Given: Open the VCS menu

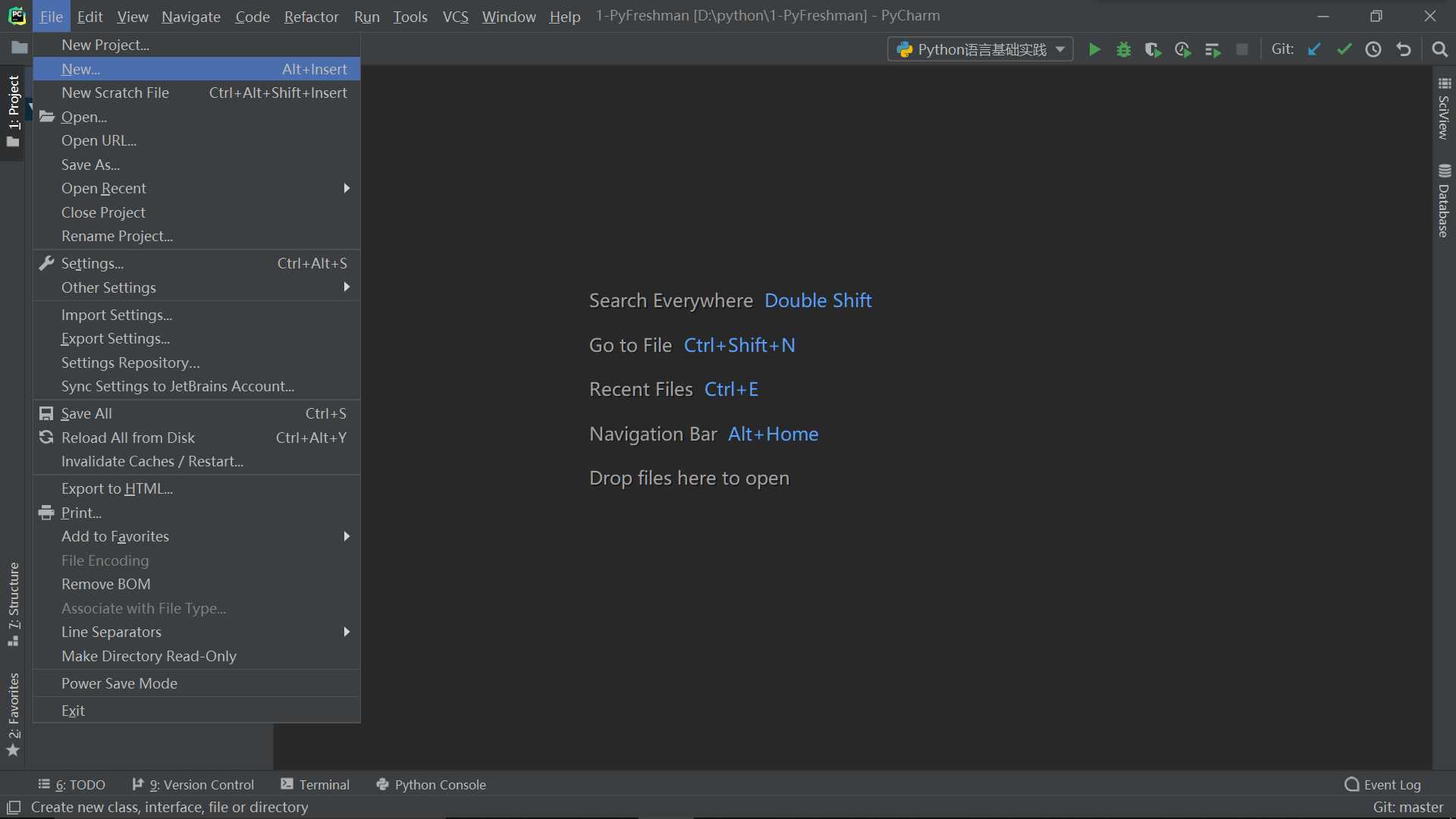Looking at the screenshot, I should coord(455,16).
